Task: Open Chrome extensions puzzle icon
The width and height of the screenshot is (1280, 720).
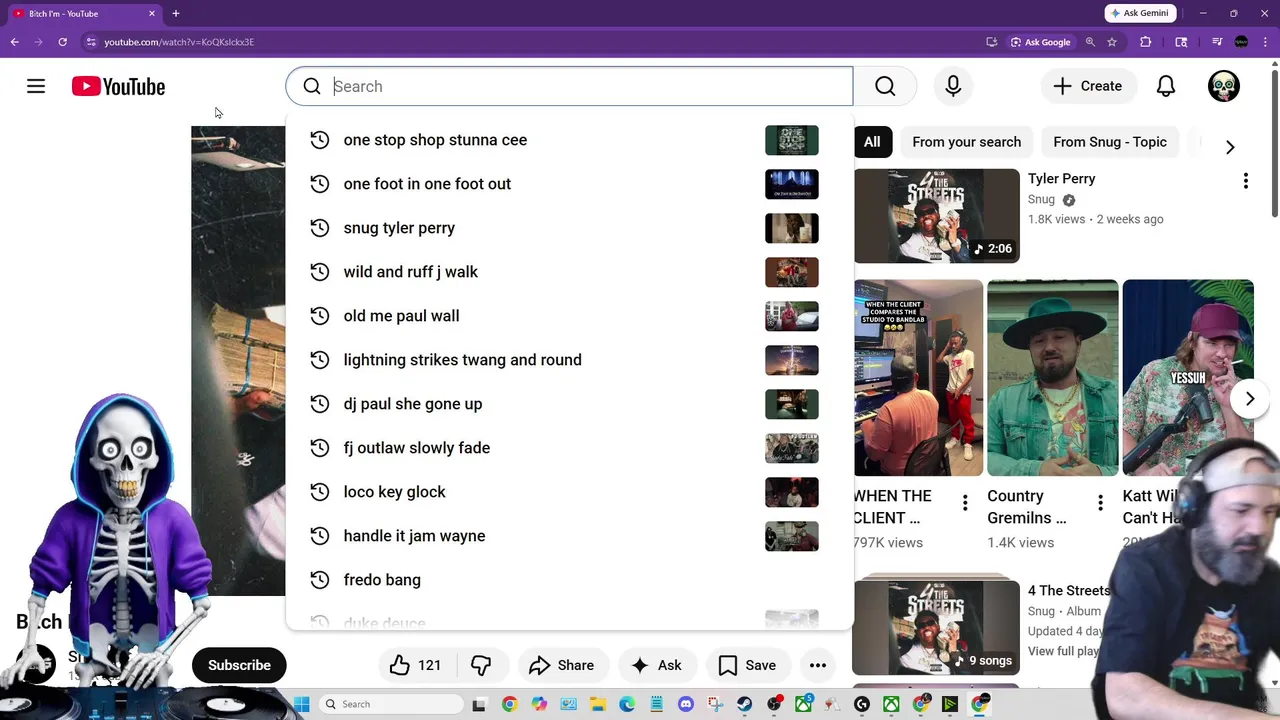Action: [1146, 42]
